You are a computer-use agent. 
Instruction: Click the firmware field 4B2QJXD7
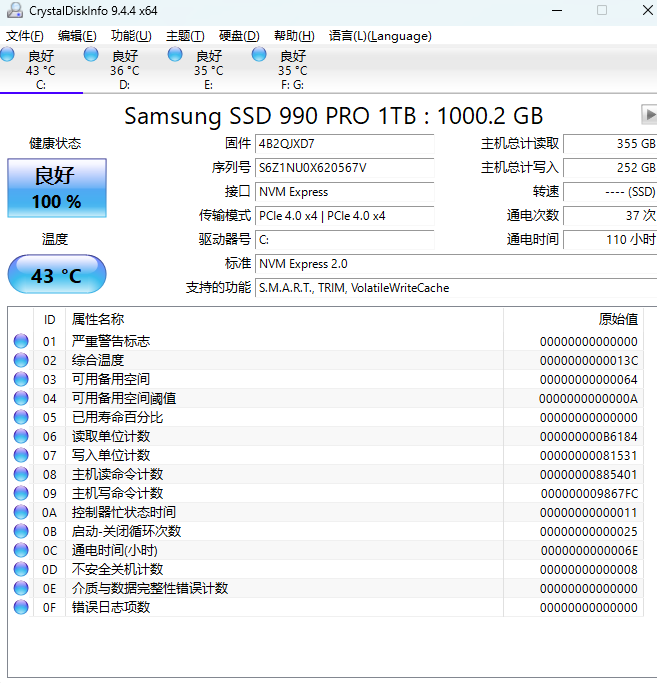pyautogui.click(x=345, y=144)
